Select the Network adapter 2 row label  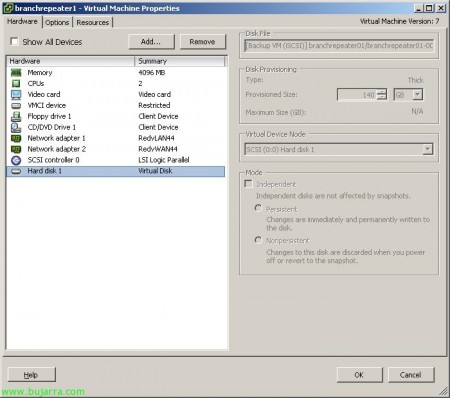pyautogui.click(x=57, y=149)
